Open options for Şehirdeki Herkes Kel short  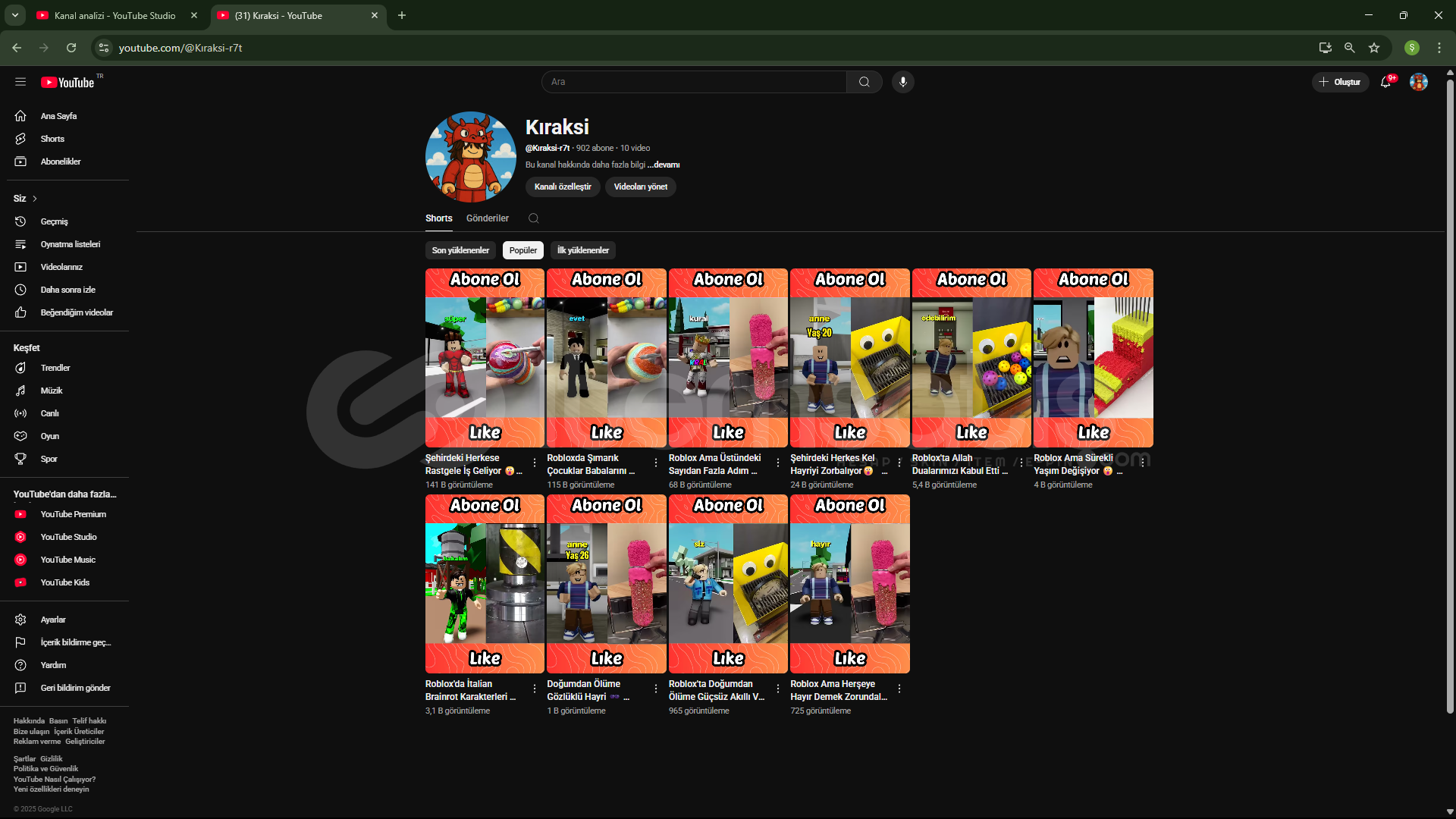point(899,463)
